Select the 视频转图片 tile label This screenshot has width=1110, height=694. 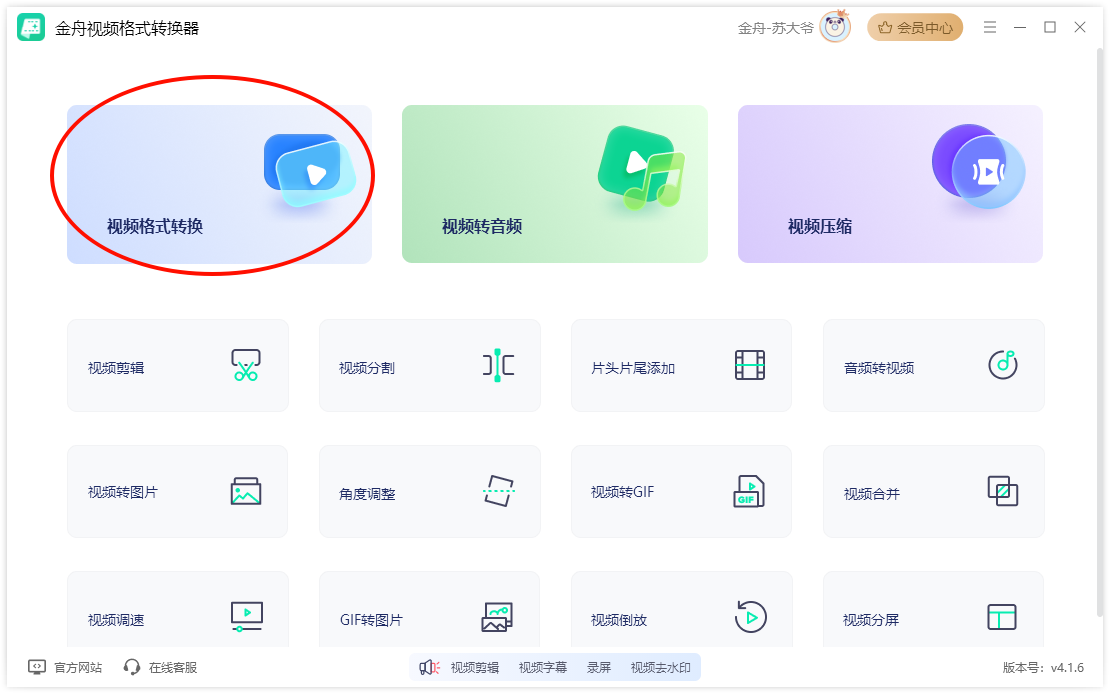[122, 492]
